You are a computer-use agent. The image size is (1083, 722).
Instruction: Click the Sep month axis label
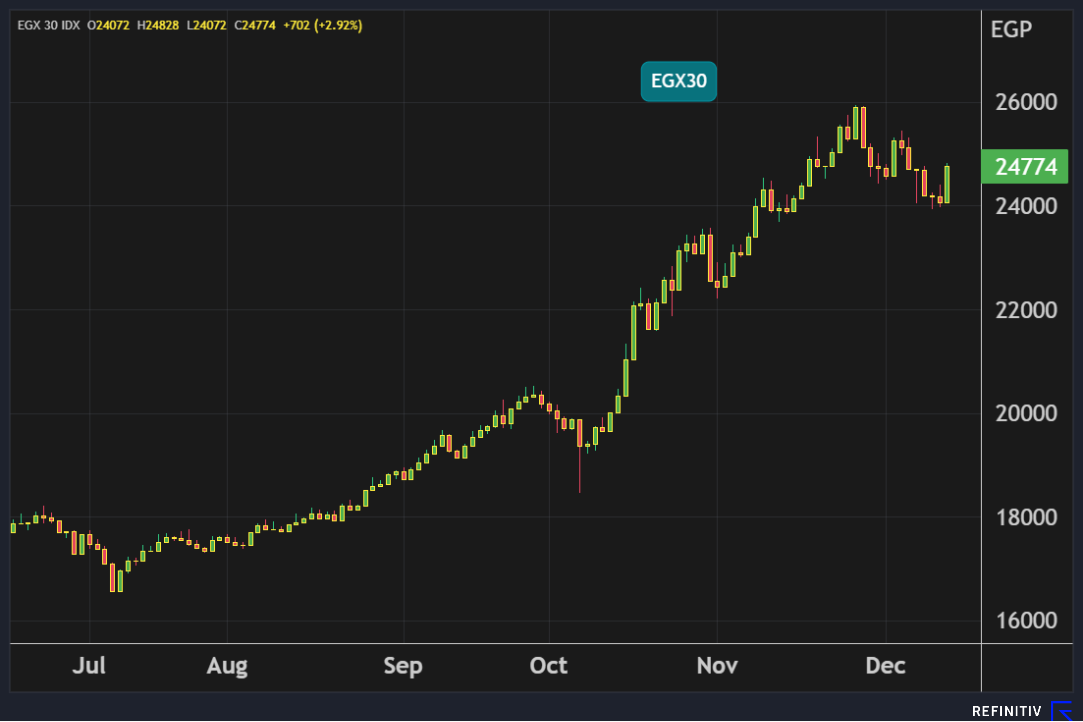[x=403, y=665]
